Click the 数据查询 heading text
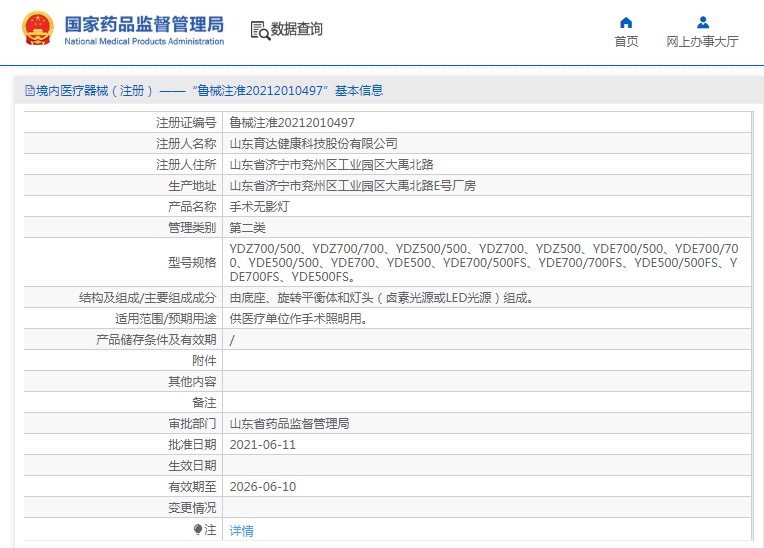The image size is (764, 548). click(x=297, y=29)
